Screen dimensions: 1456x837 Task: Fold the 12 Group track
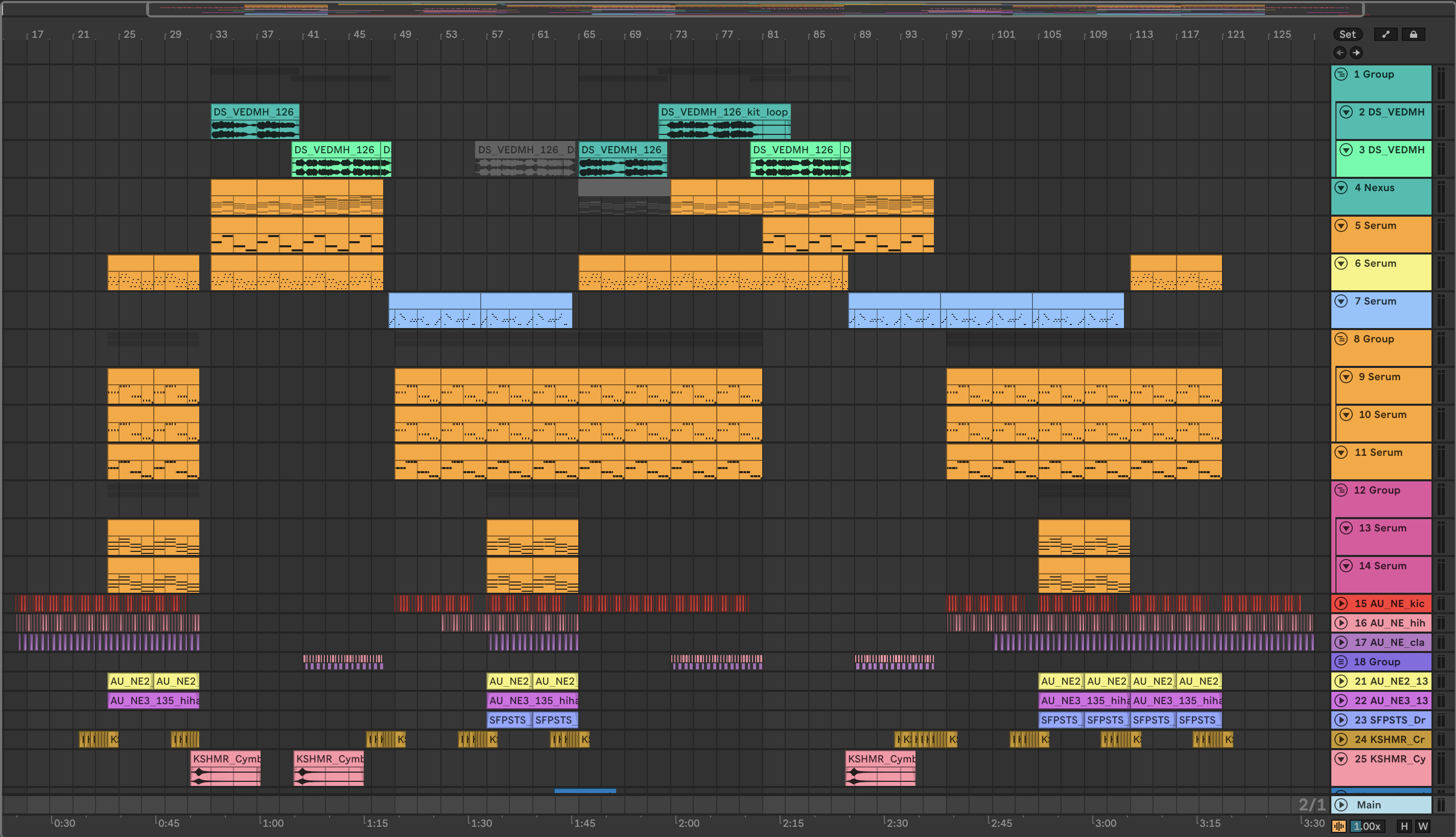pyautogui.click(x=1341, y=490)
